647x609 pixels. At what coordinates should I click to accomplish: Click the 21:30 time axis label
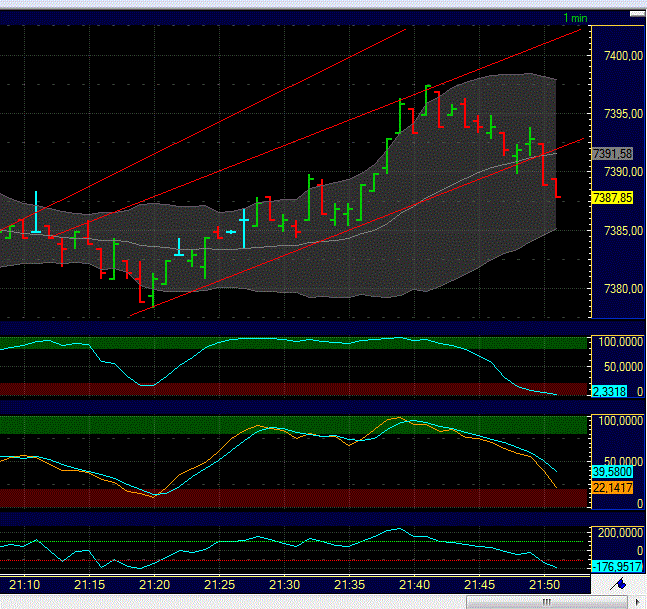(284, 585)
